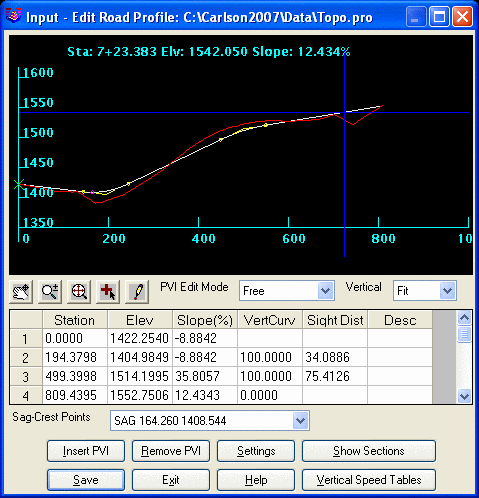The height and width of the screenshot is (498, 479).
Task: Activate the pencil edit tool
Action: pos(137,292)
